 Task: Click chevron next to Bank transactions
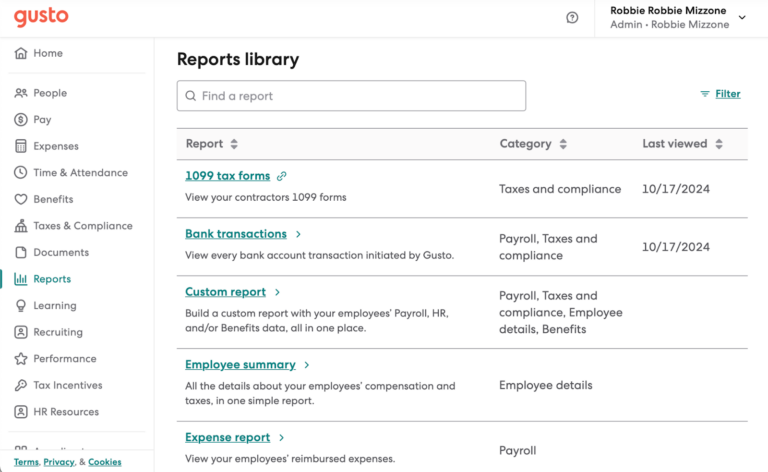click(298, 234)
